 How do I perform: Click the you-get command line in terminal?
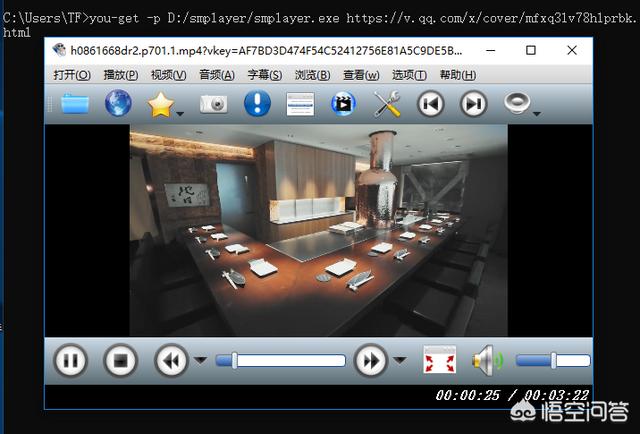pos(320,24)
